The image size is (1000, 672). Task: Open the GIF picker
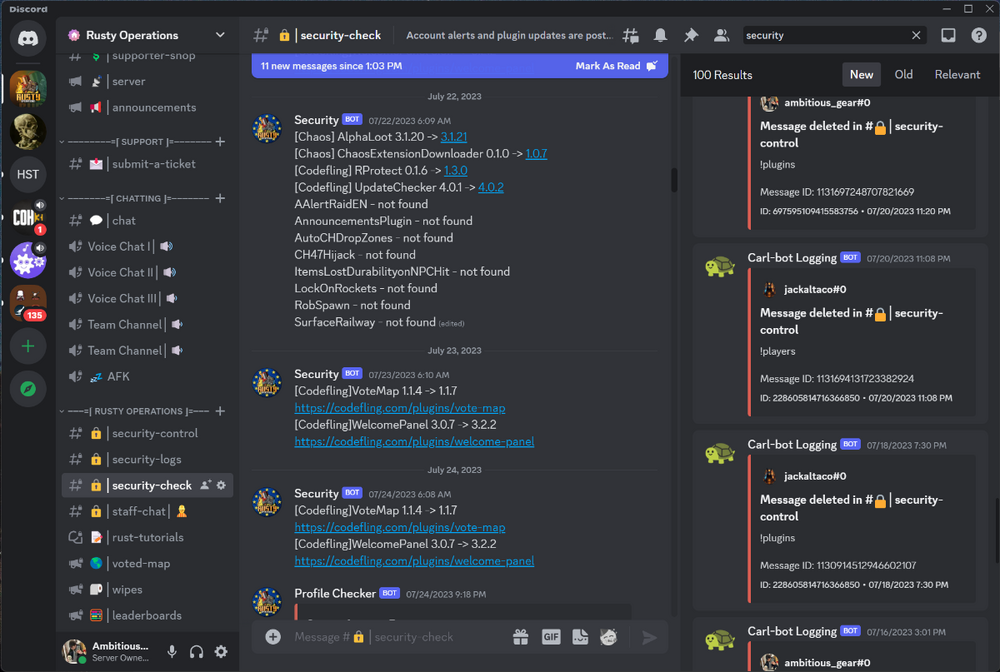(x=551, y=636)
